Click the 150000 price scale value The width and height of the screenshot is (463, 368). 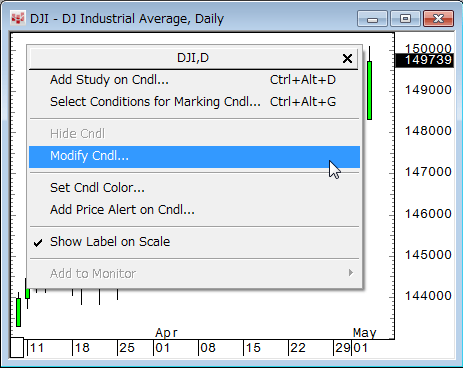point(428,49)
